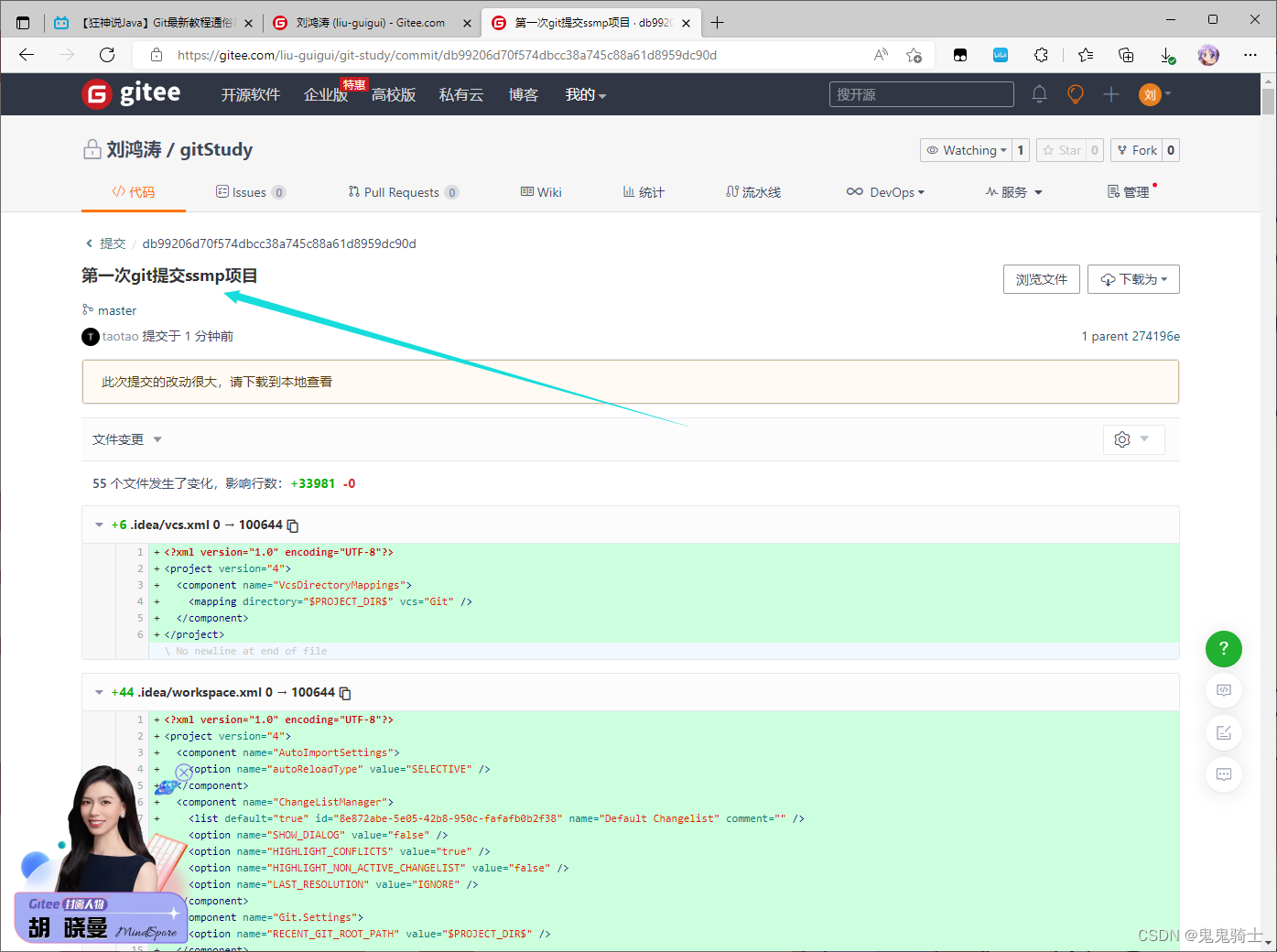This screenshot has height=952, width=1277.
Task: Click 私有云 in header menu
Action: click(461, 94)
